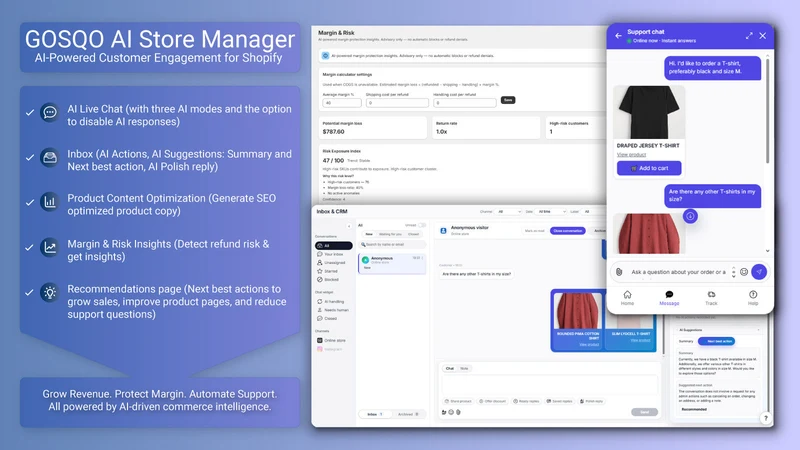Screen dimensions: 800x450
Task: Select Next best action in AI Suggestions
Action: click(x=716, y=341)
